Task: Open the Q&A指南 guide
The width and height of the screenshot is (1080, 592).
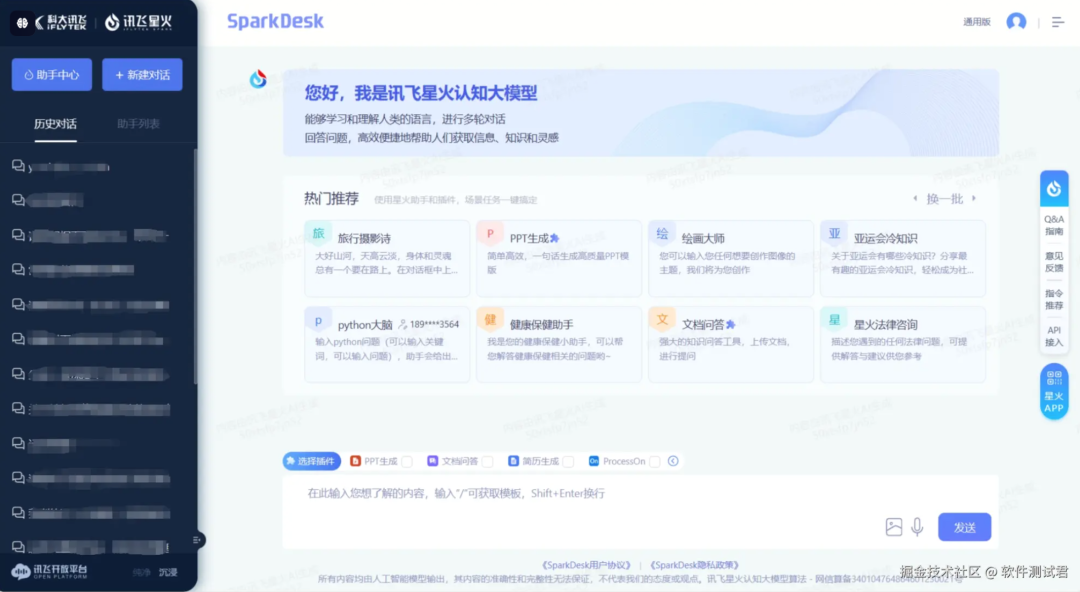Action: pos(1054,225)
